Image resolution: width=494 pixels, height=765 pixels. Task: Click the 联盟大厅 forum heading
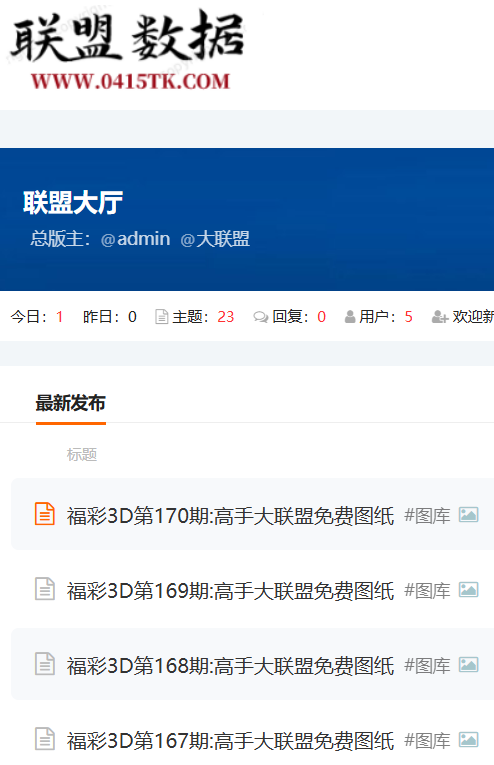pyautogui.click(x=73, y=202)
